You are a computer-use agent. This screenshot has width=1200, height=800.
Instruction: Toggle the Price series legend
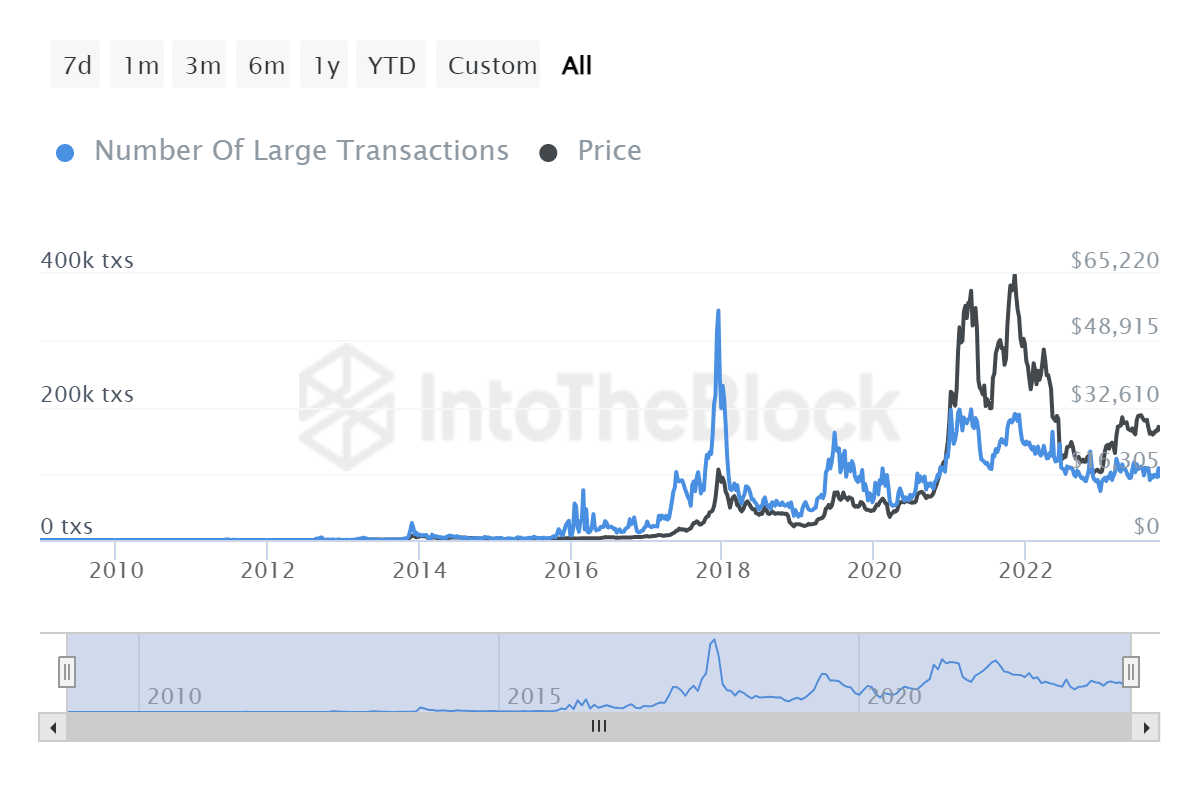(609, 151)
